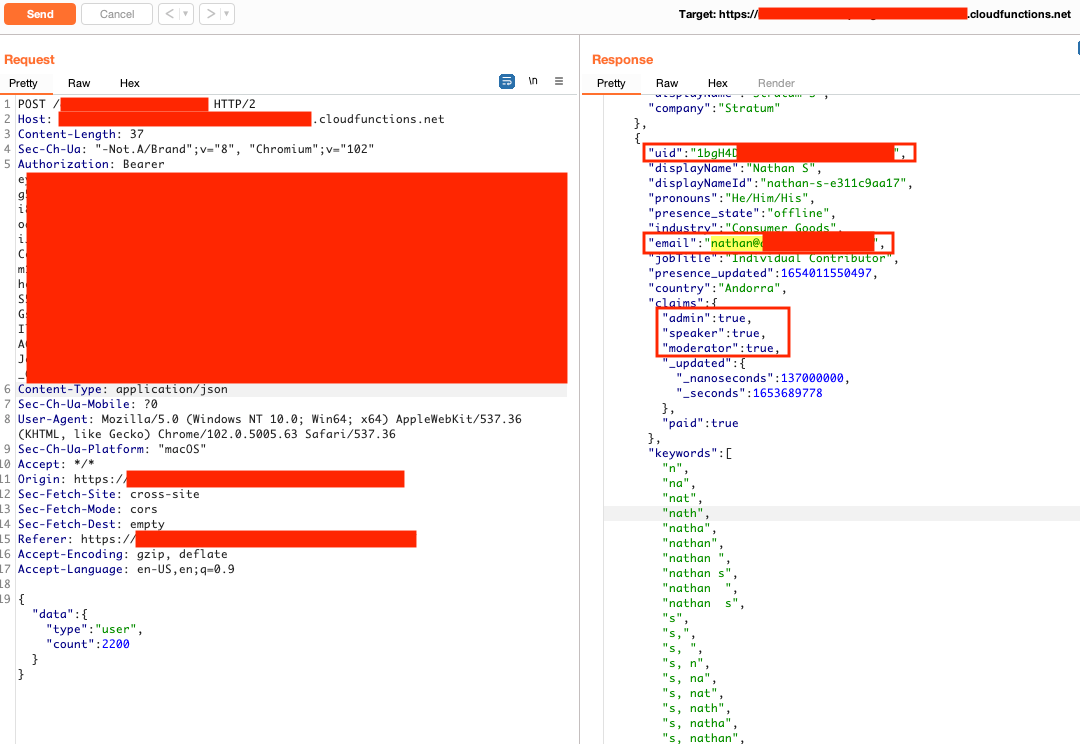Go to previous request with back arrow
This screenshot has width=1080, height=744.
click(x=169, y=14)
